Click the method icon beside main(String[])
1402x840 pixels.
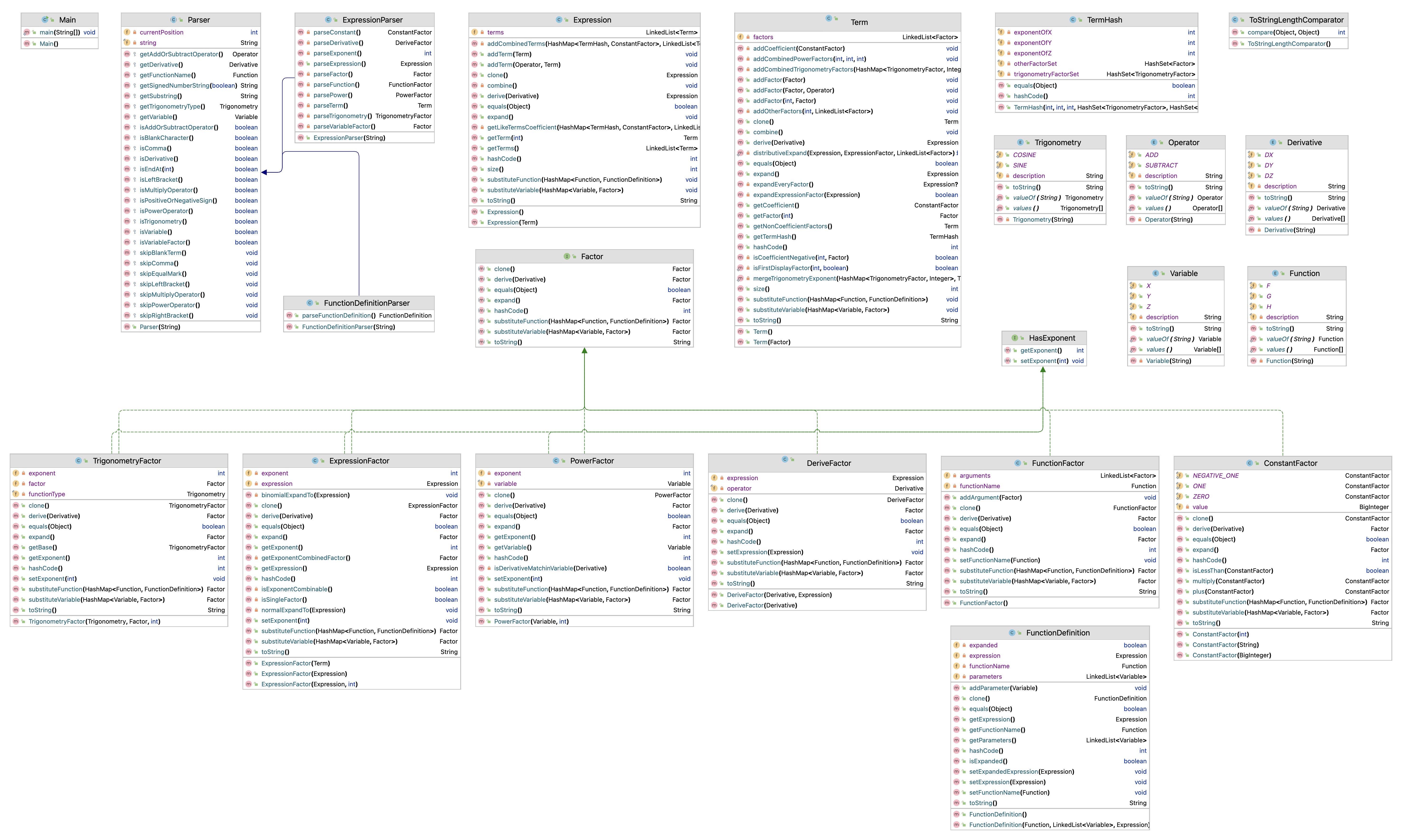point(27,32)
